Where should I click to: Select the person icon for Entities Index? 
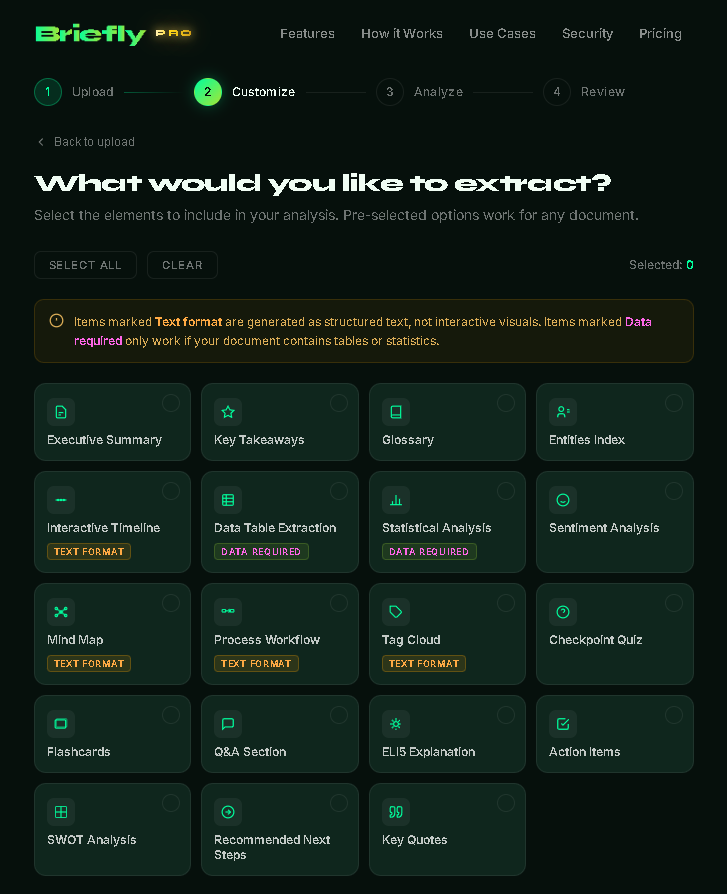tap(563, 412)
